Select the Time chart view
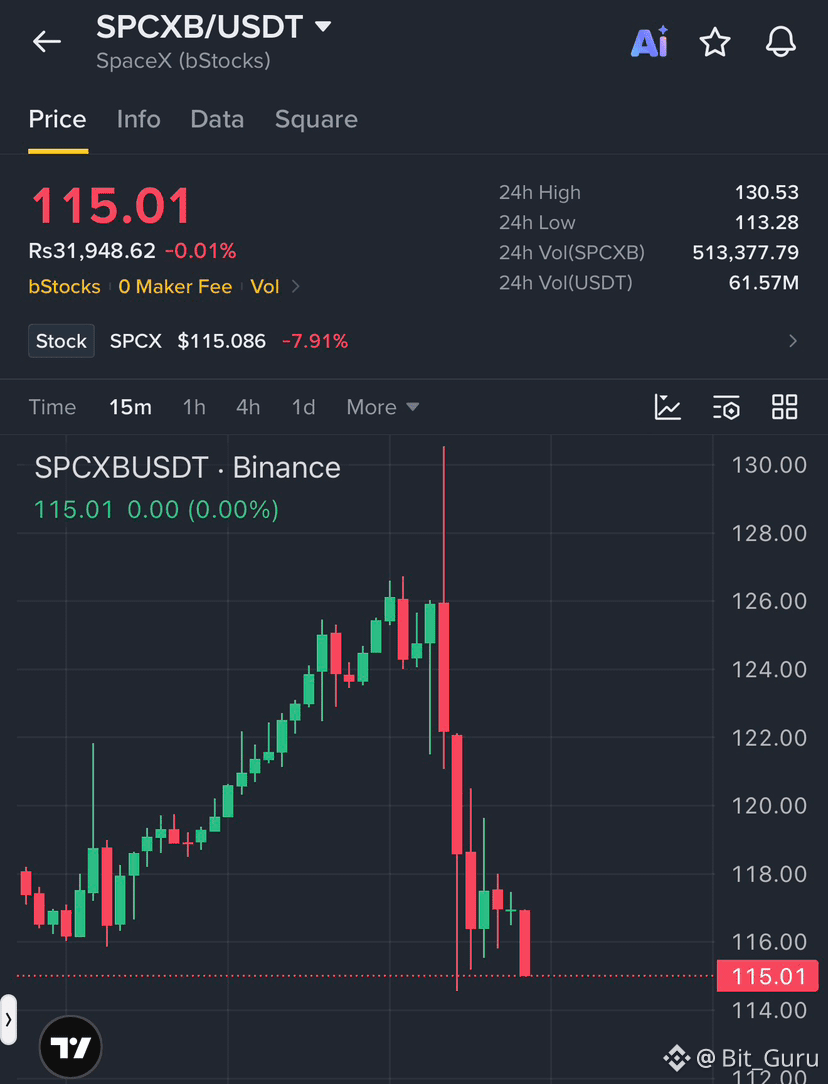This screenshot has width=828, height=1084. click(52, 406)
